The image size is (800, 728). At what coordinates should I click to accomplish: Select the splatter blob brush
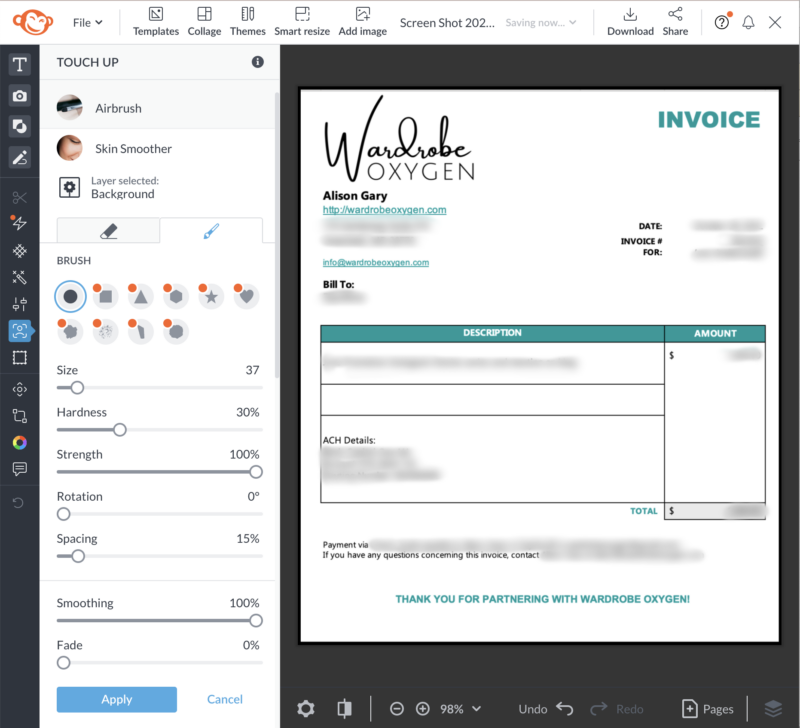(70, 332)
